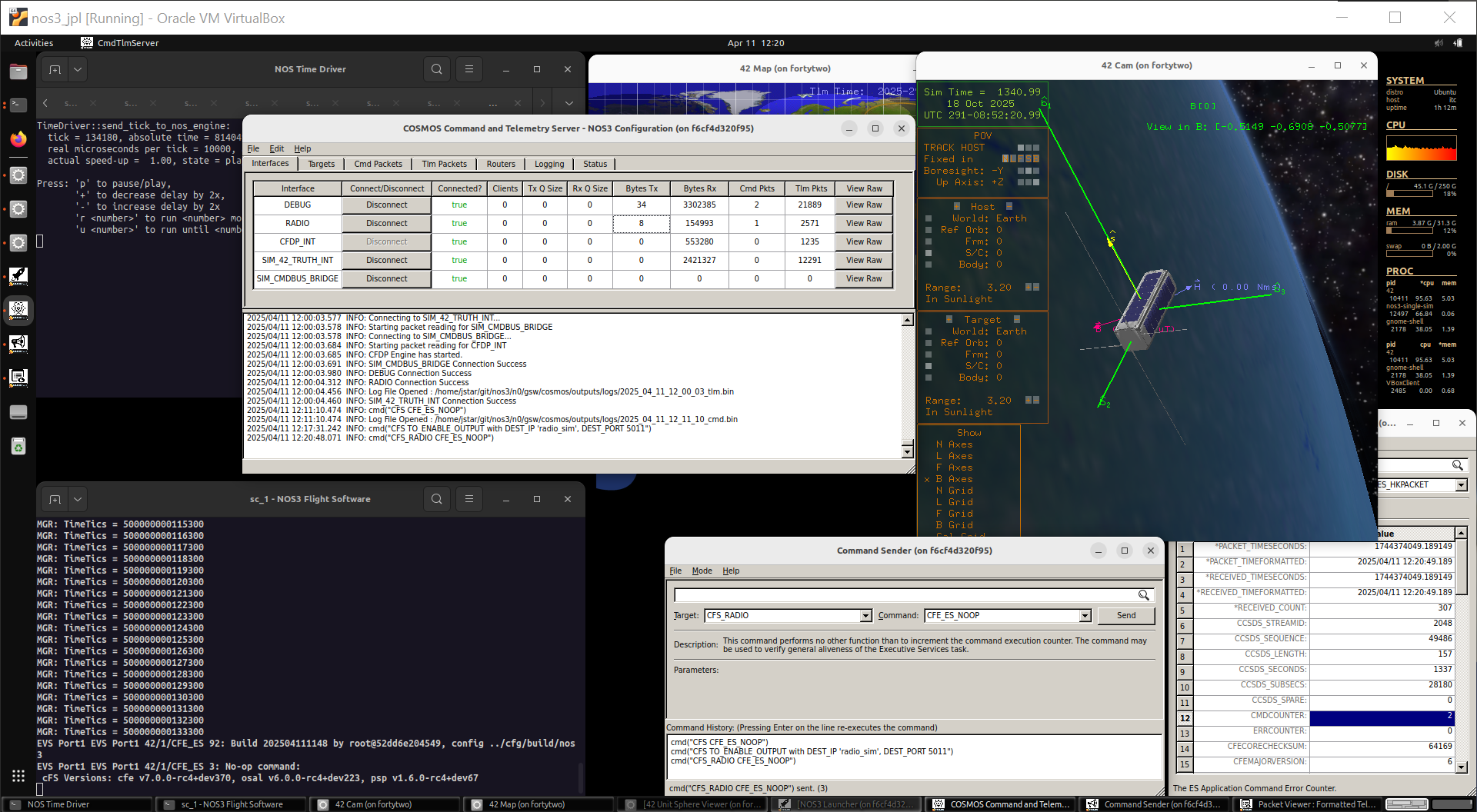The image size is (1477, 812).
Task: Open search in NOS Time Driver terminal
Action: pyautogui.click(x=436, y=69)
